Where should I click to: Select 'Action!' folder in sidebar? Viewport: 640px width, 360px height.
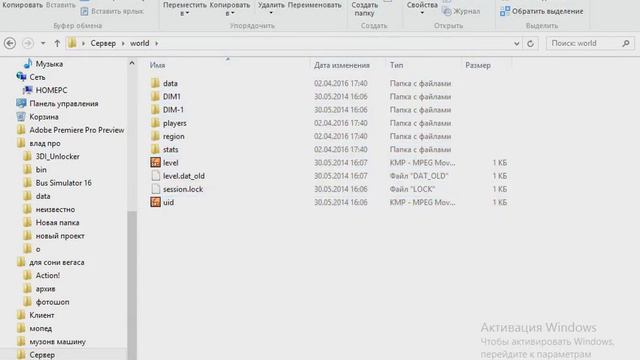(47, 276)
